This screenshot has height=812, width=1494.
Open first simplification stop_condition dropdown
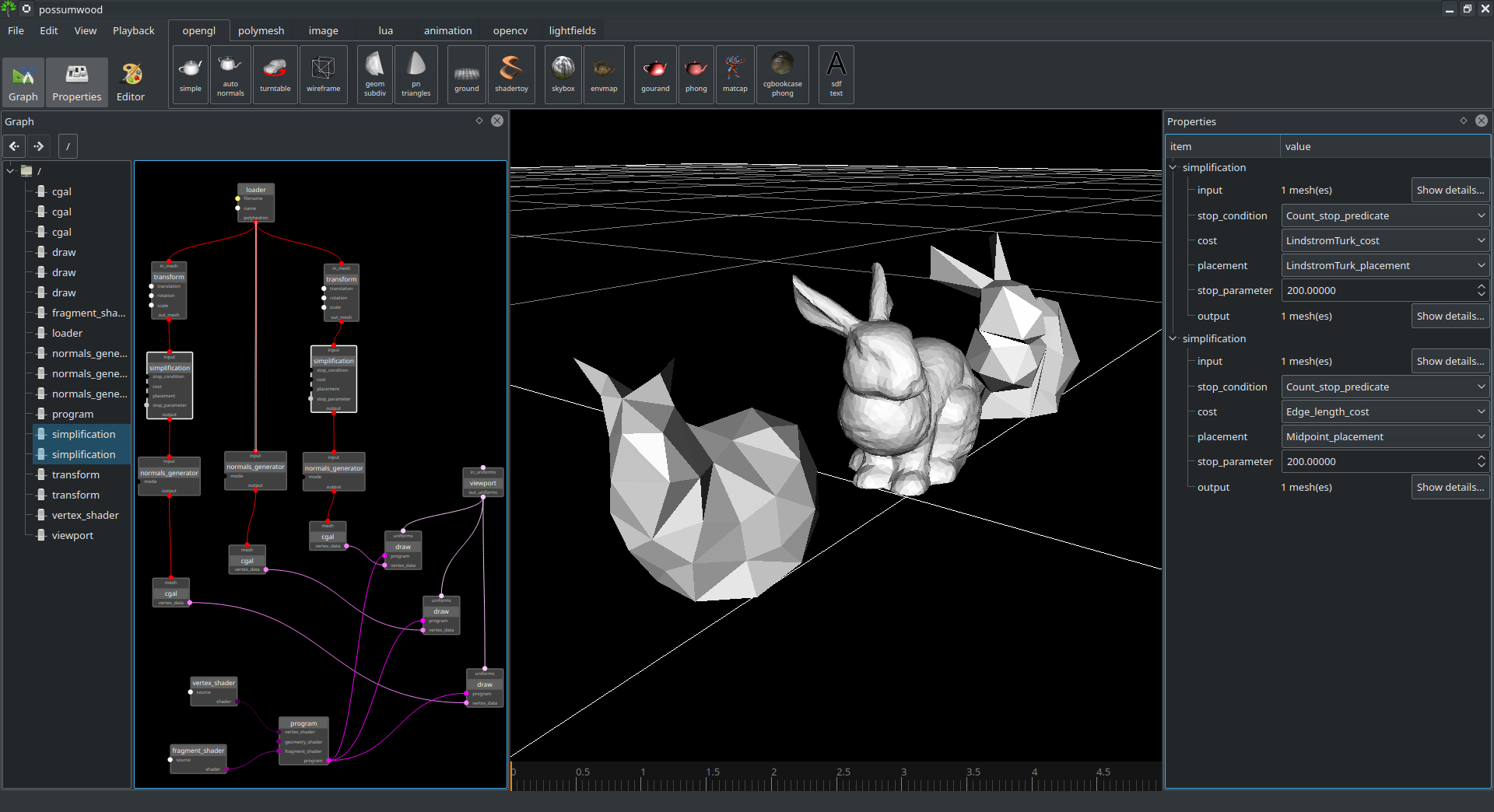tap(1385, 215)
